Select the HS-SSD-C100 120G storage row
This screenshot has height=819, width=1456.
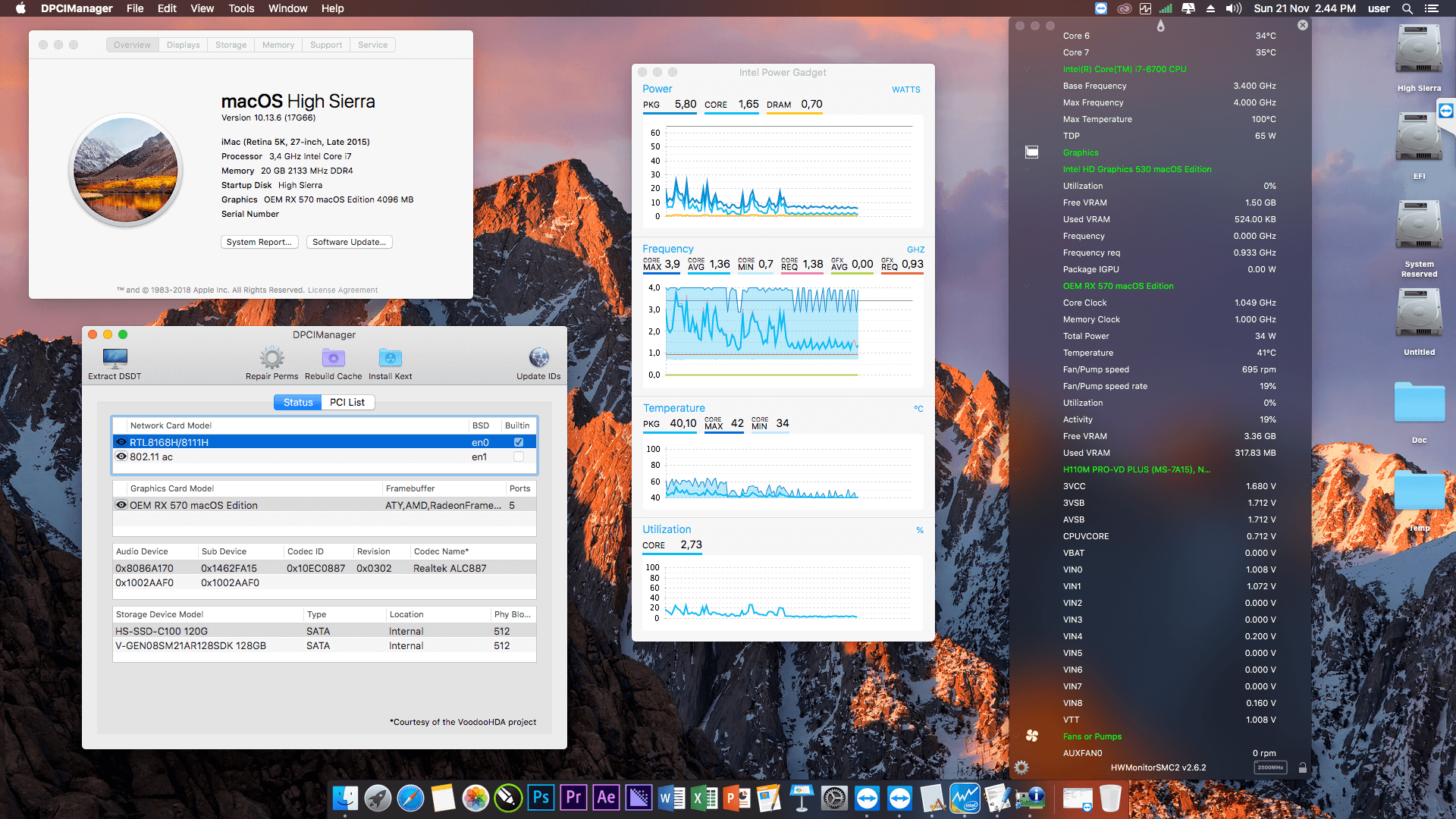click(x=325, y=631)
